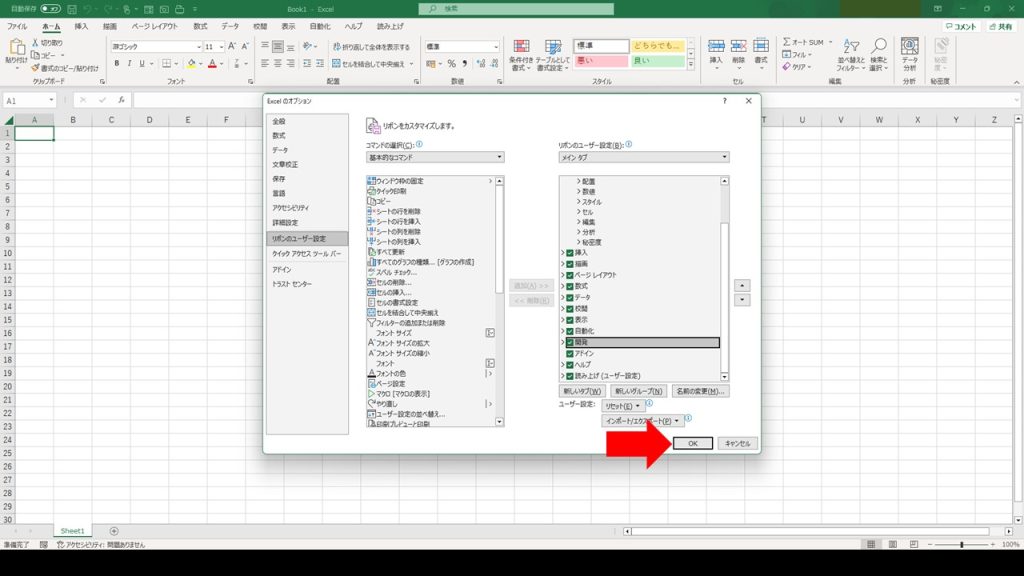Click the AutoSum (オート SUM) sigma icon
Viewport: 1024px width, 576px height.
click(787, 43)
